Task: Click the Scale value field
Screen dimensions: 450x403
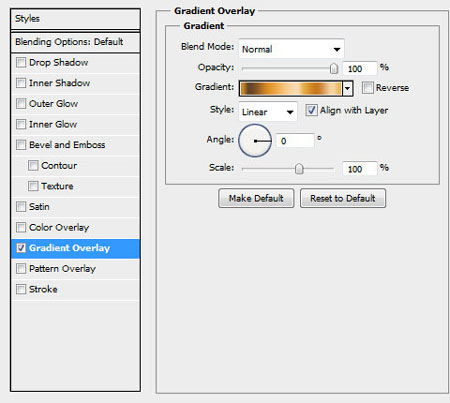Action: 360,169
